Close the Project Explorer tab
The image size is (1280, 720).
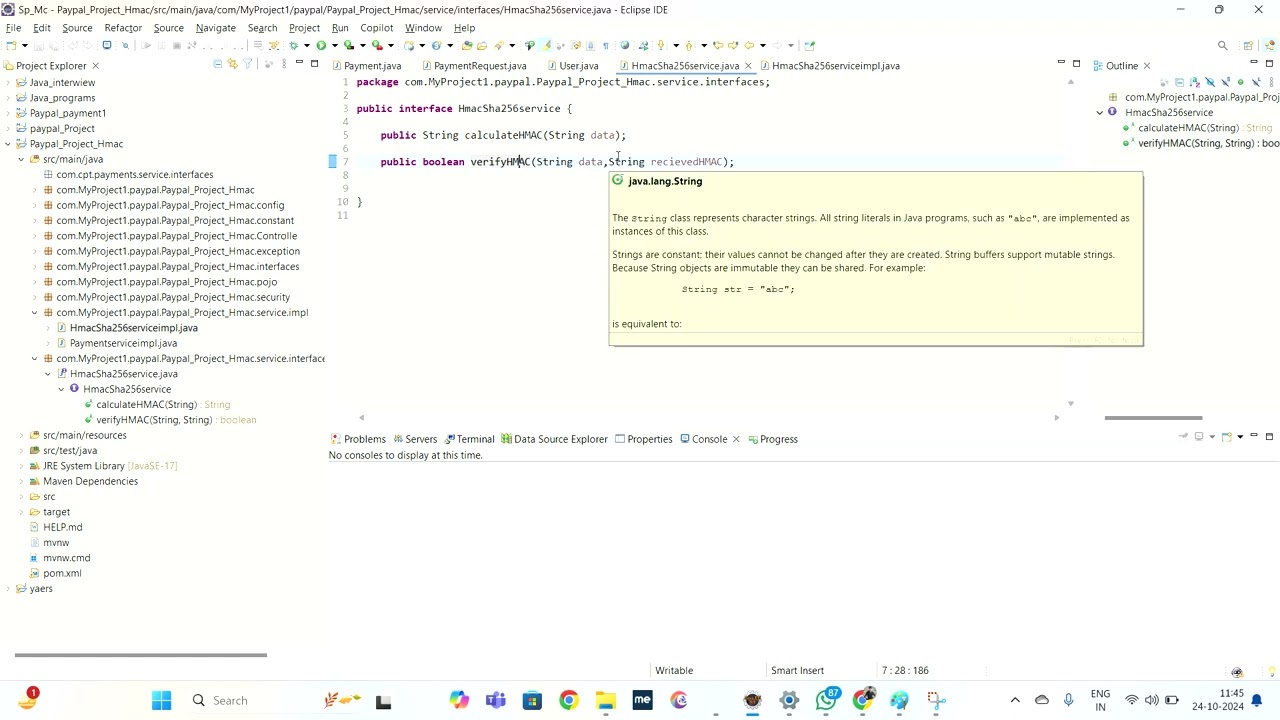95,66
